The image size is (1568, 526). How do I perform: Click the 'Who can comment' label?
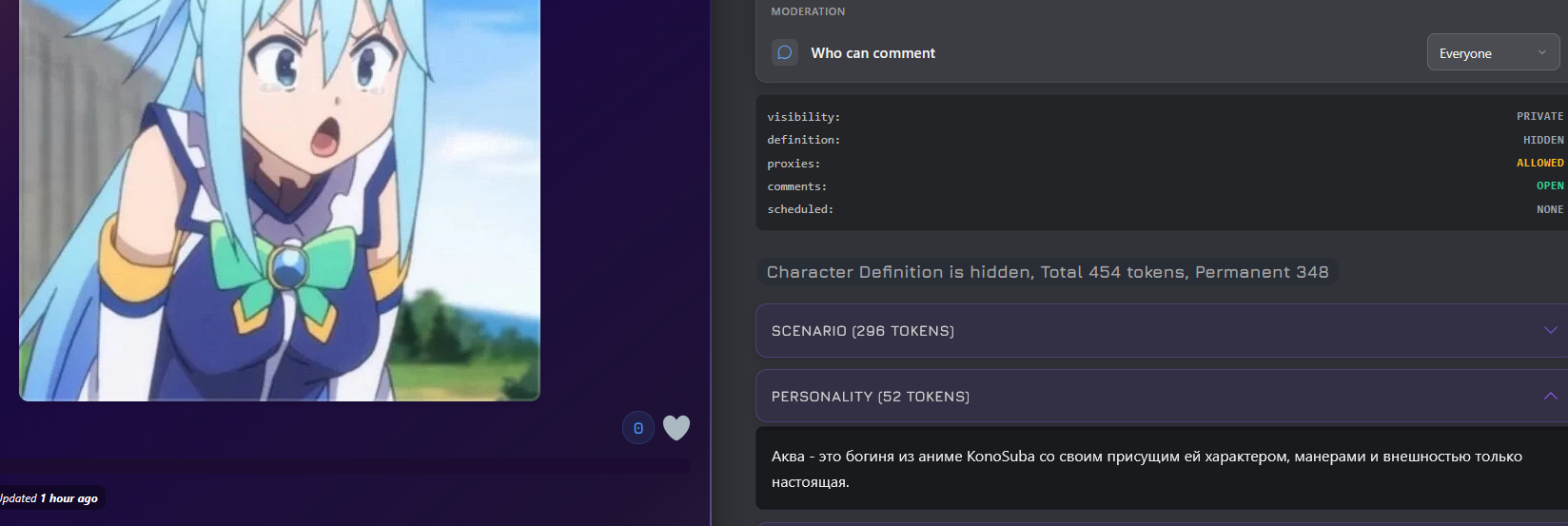click(872, 53)
